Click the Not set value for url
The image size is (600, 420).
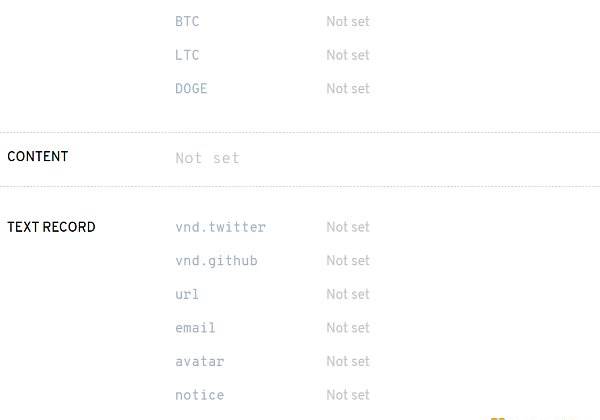348,295
